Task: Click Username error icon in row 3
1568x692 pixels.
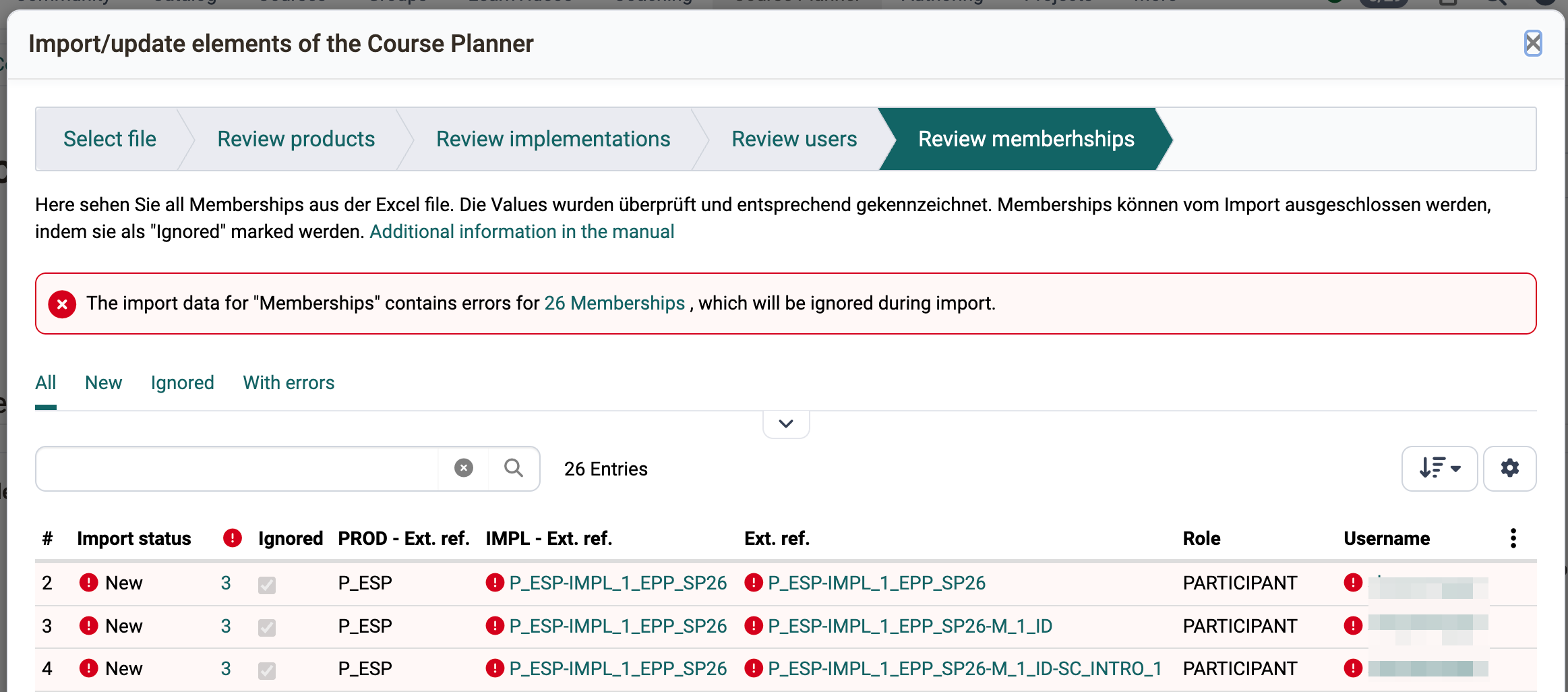Action: pyautogui.click(x=1353, y=626)
